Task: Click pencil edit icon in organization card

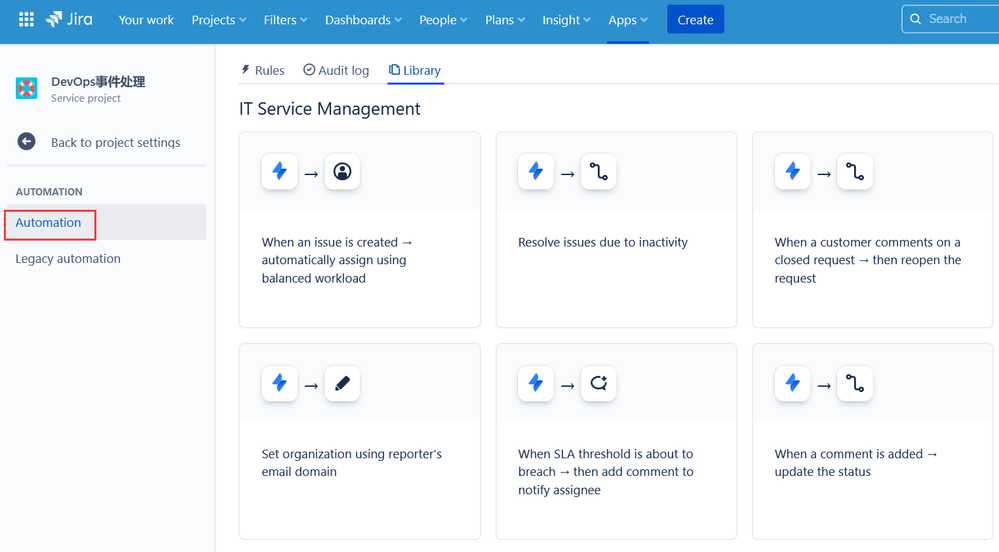Action: [342, 383]
